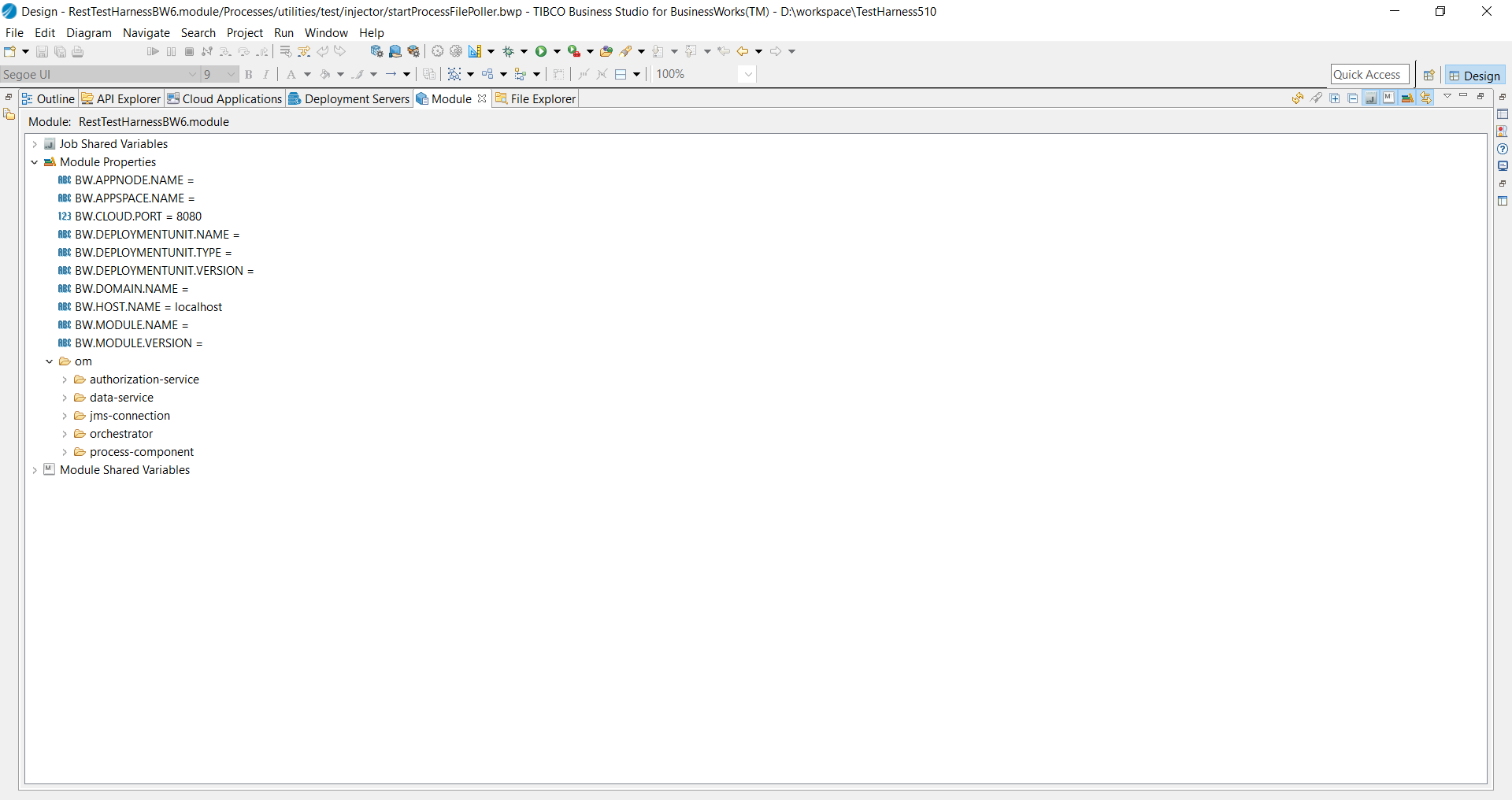Click the Refresh icon in Module view
The height and width of the screenshot is (800, 1512).
(x=1298, y=98)
